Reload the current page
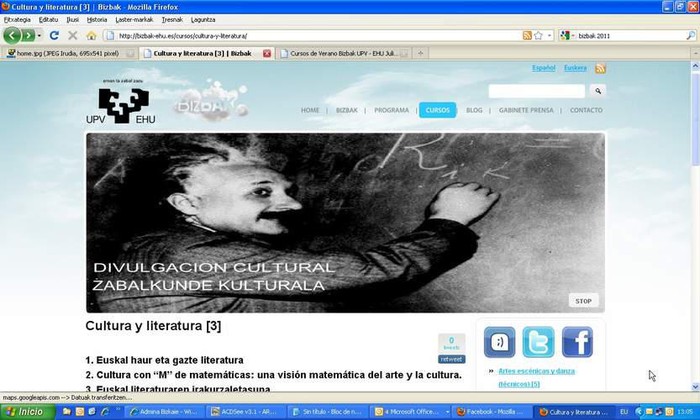This screenshot has width=700, height=420. (54, 35)
